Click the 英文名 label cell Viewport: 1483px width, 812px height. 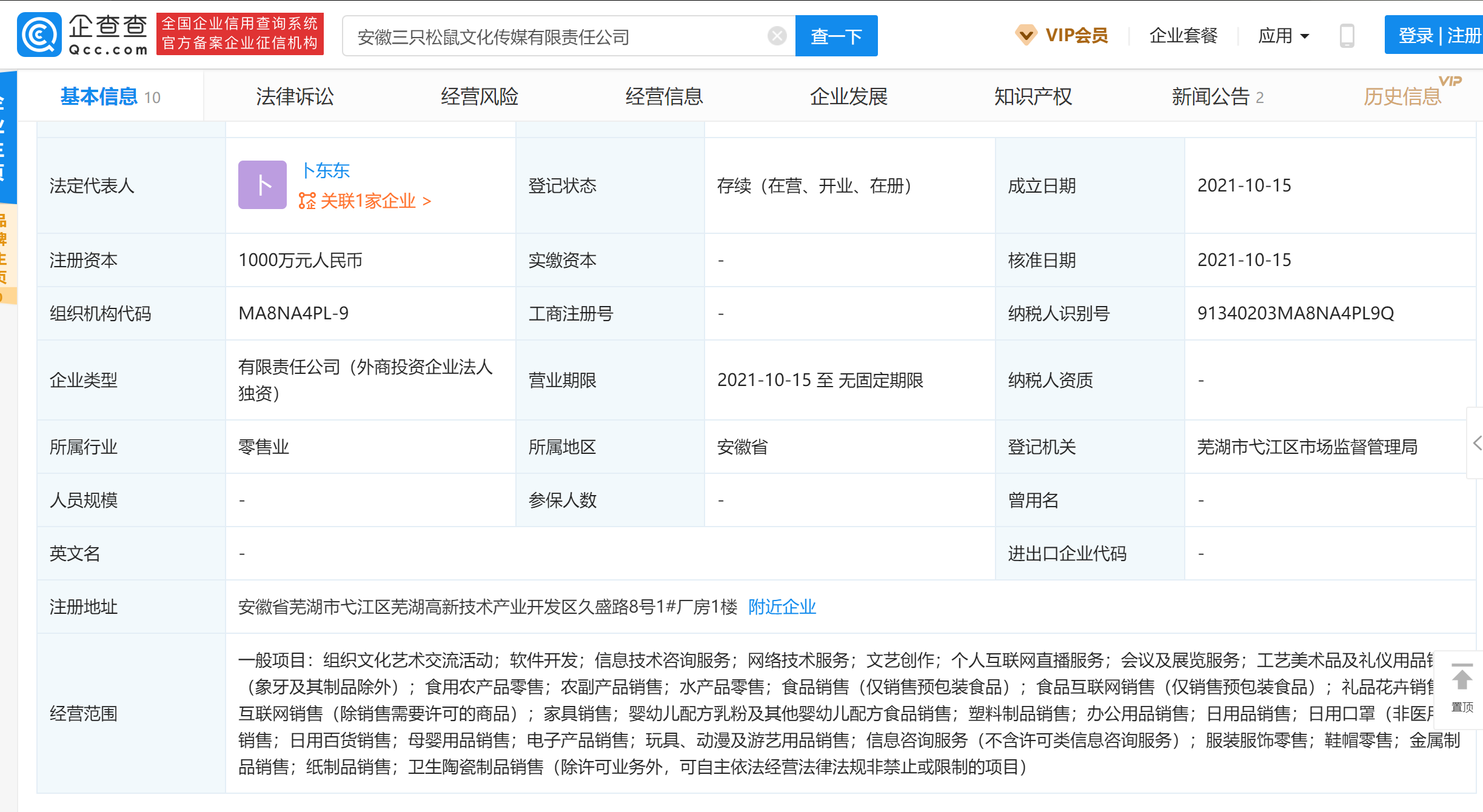click(x=131, y=553)
